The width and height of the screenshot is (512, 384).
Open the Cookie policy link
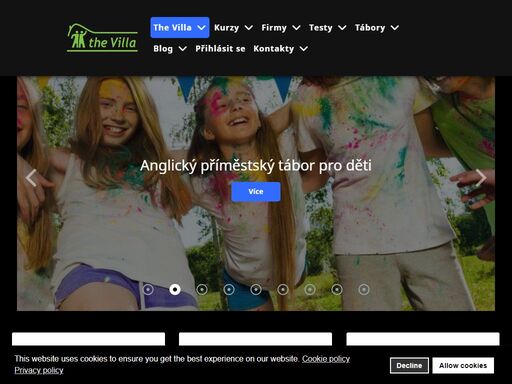coord(326,359)
